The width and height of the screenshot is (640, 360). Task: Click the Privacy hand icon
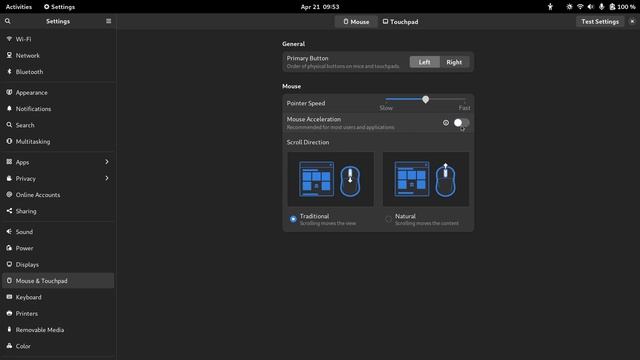coord(9,178)
